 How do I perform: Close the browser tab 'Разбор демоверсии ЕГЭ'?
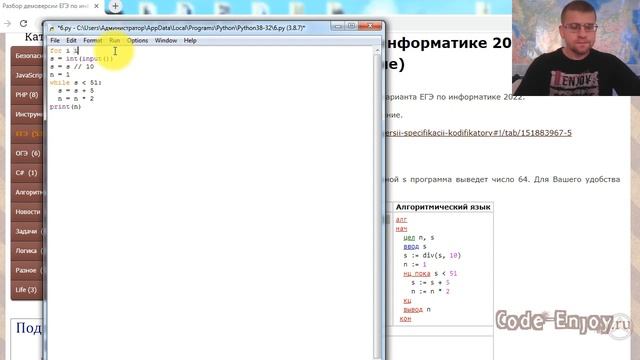pyautogui.click(x=96, y=6)
